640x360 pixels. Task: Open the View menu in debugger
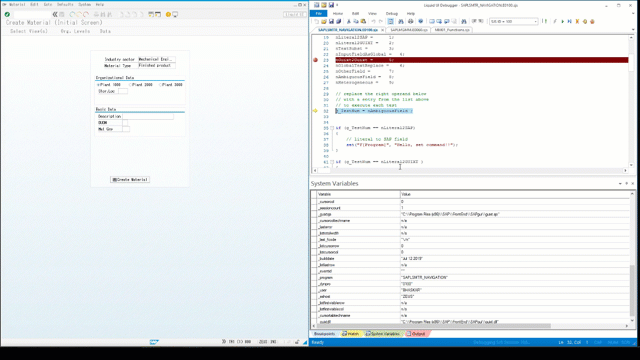tap(372, 13)
